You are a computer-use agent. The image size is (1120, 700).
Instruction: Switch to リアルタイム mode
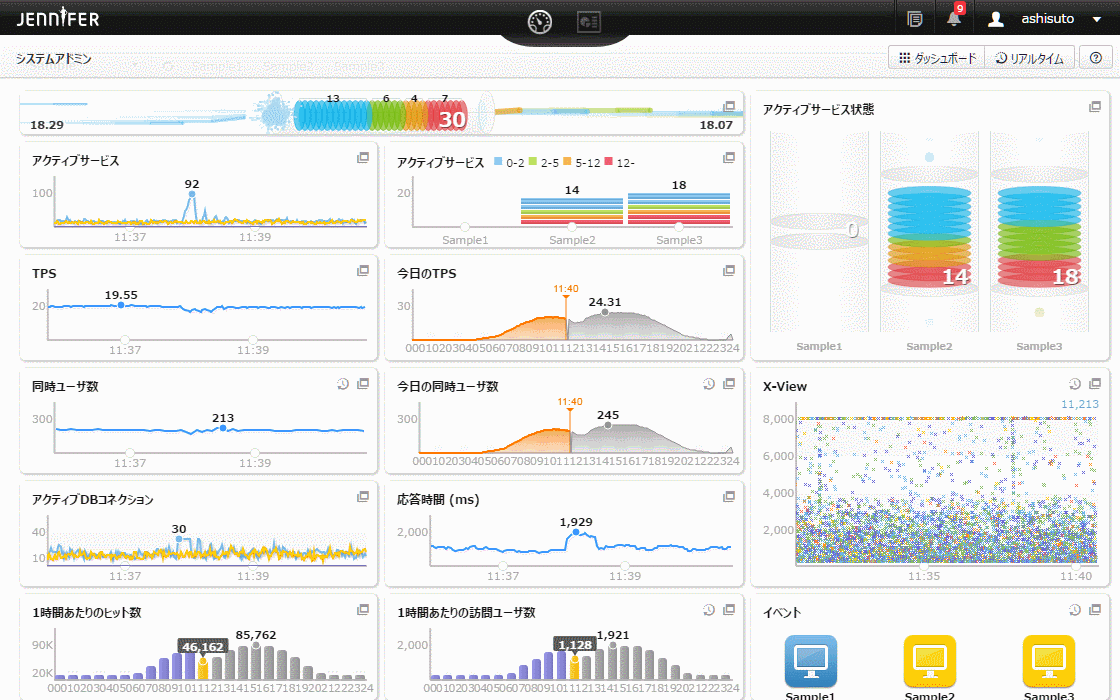tap(1029, 58)
